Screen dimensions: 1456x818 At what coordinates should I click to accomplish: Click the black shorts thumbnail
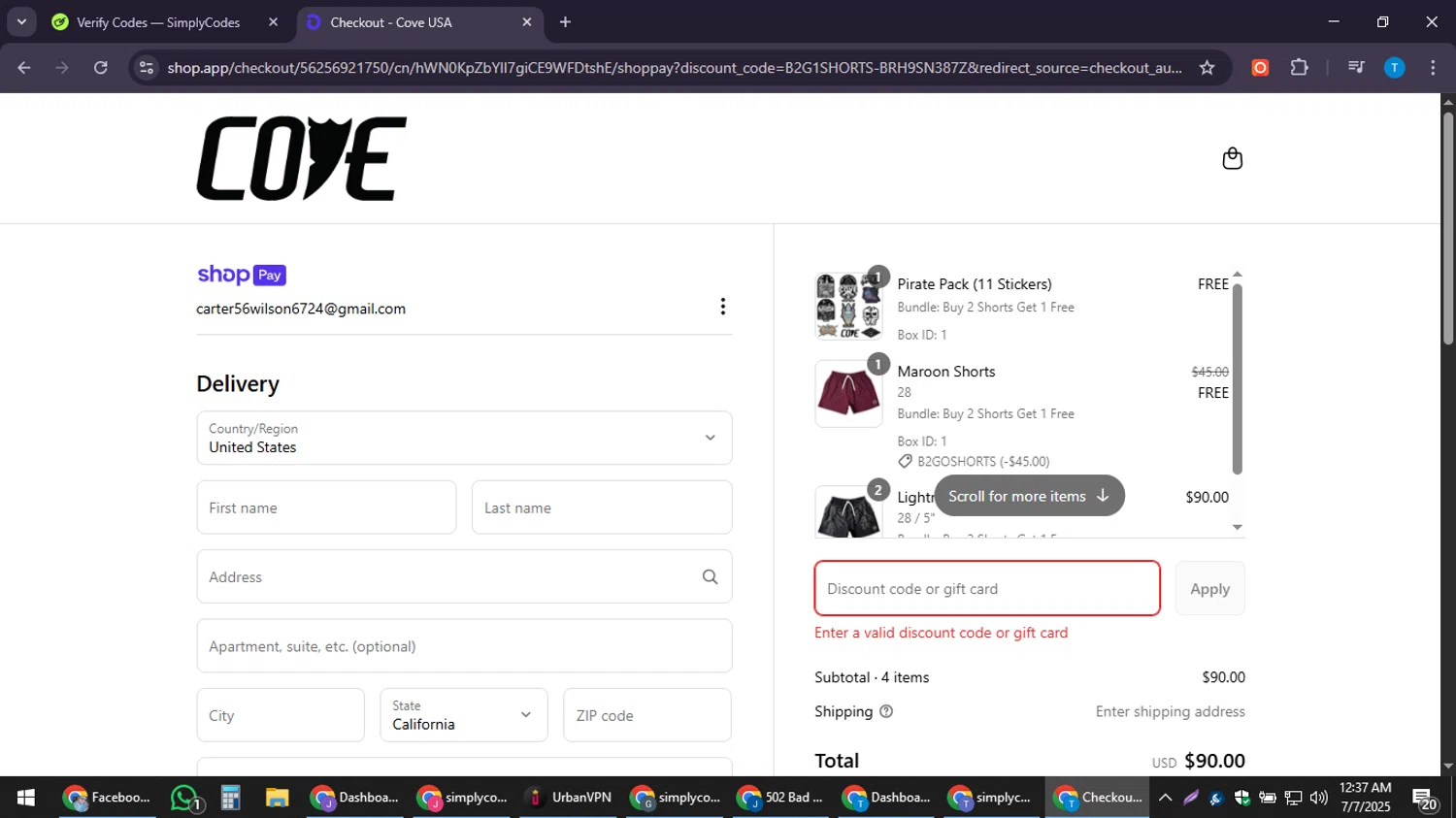click(848, 512)
